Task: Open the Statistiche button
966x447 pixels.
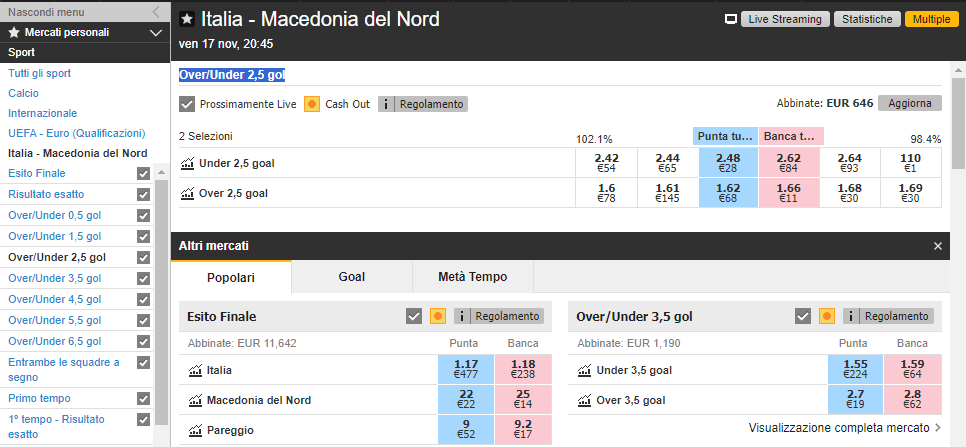Action: tap(867, 19)
